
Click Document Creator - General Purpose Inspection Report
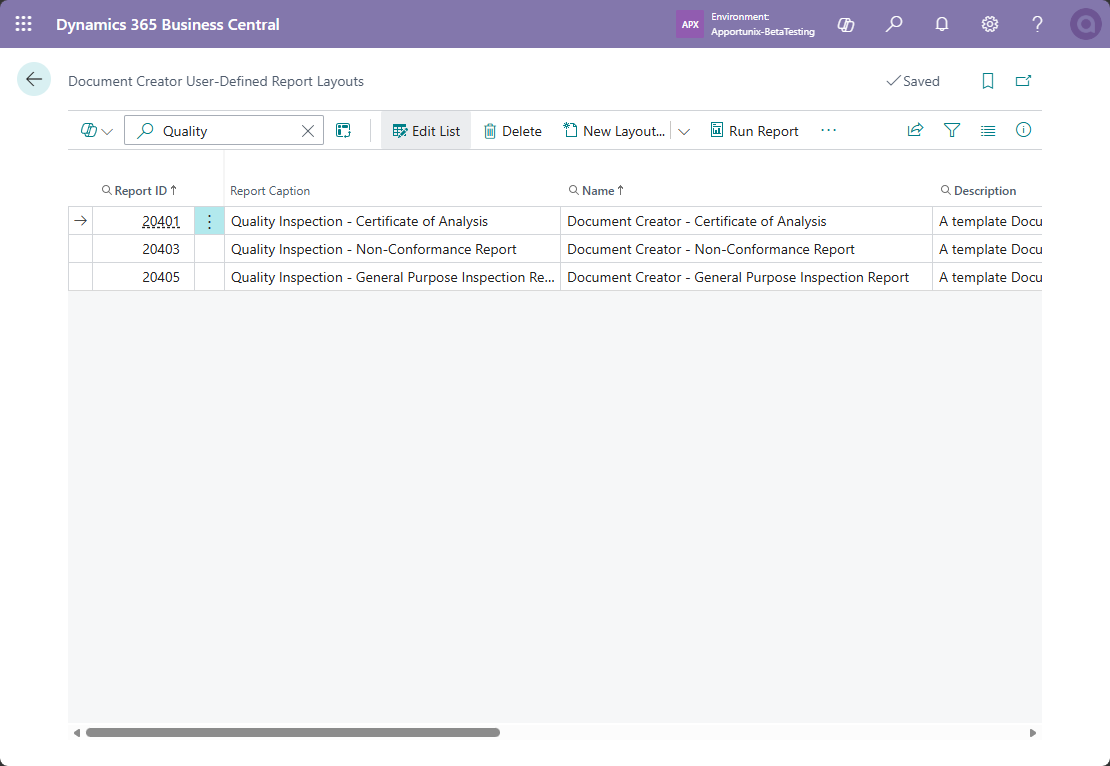pyautogui.click(x=746, y=277)
